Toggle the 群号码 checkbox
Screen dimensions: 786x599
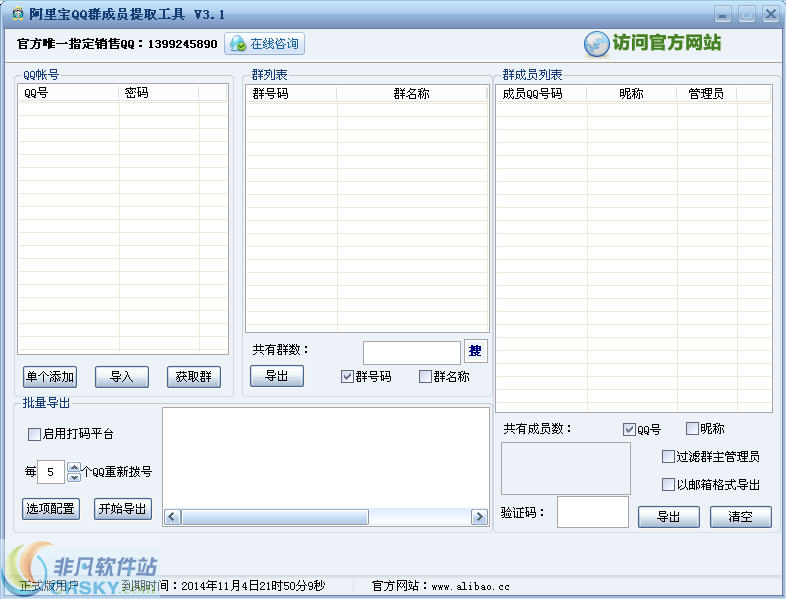click(x=347, y=376)
